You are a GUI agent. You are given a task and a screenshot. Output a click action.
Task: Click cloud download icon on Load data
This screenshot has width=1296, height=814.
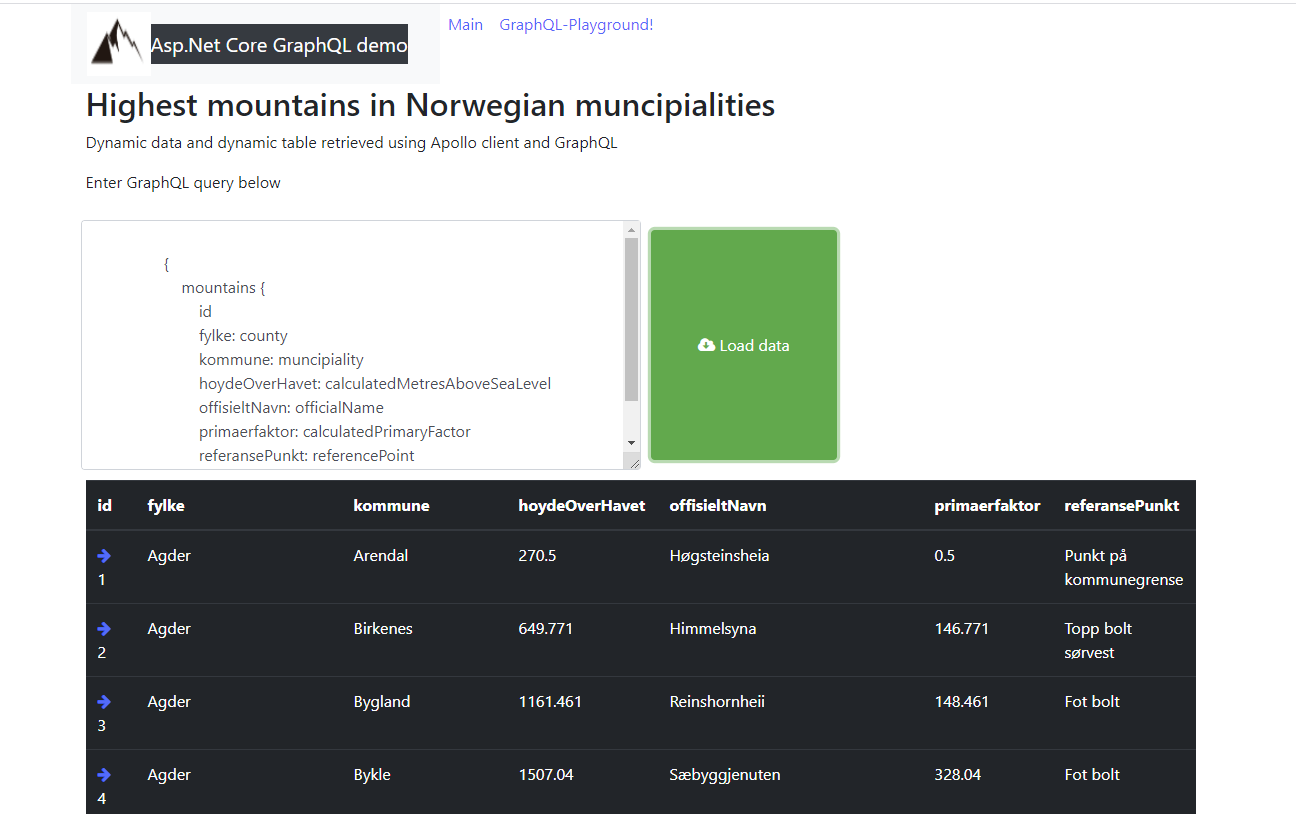pos(706,345)
